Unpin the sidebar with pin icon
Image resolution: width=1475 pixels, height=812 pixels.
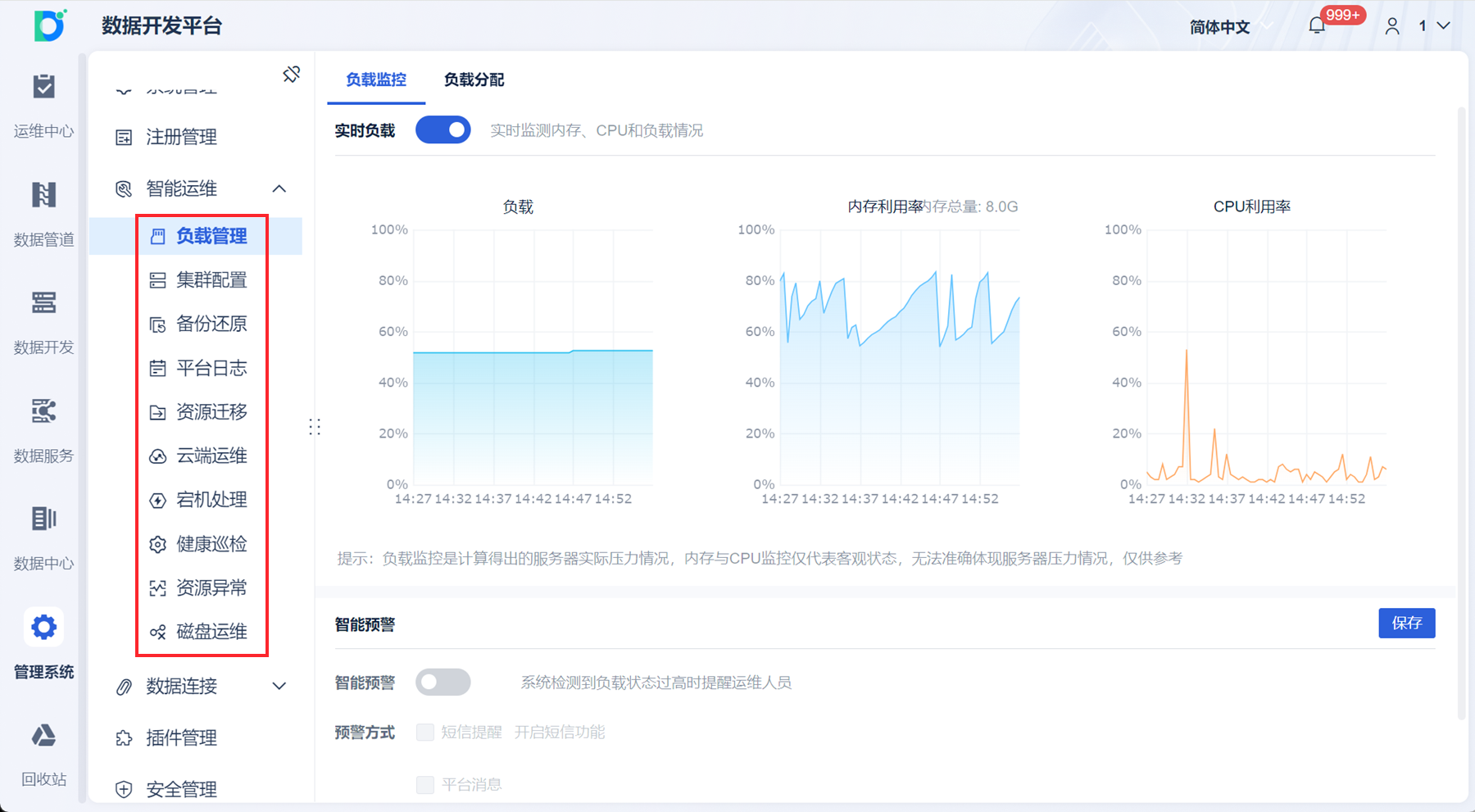coord(291,75)
